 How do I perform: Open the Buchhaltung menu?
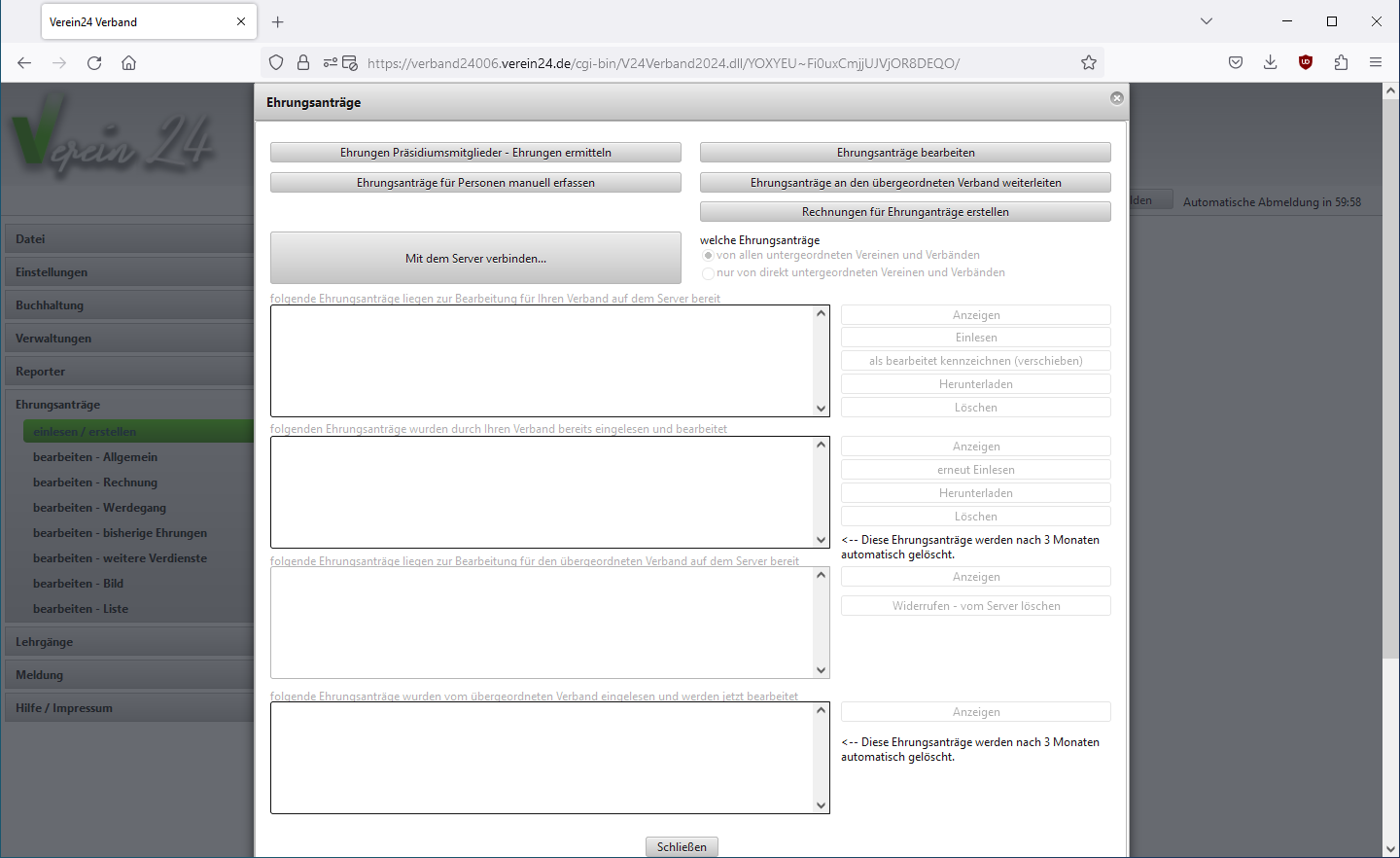pos(127,305)
